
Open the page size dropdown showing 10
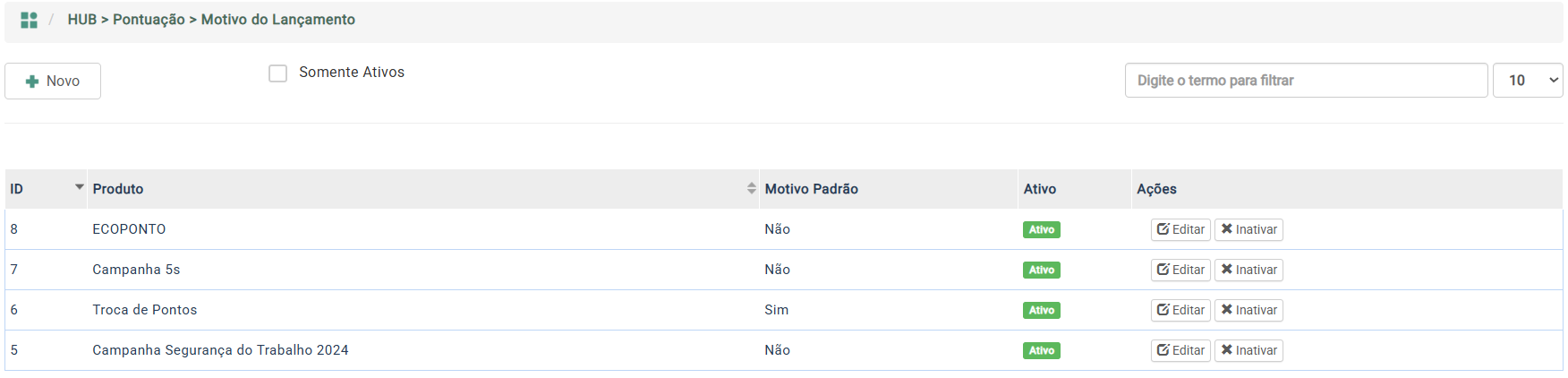click(1527, 81)
